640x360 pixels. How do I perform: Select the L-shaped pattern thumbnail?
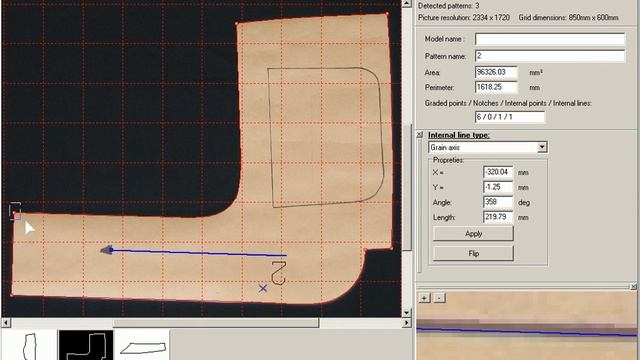86,345
